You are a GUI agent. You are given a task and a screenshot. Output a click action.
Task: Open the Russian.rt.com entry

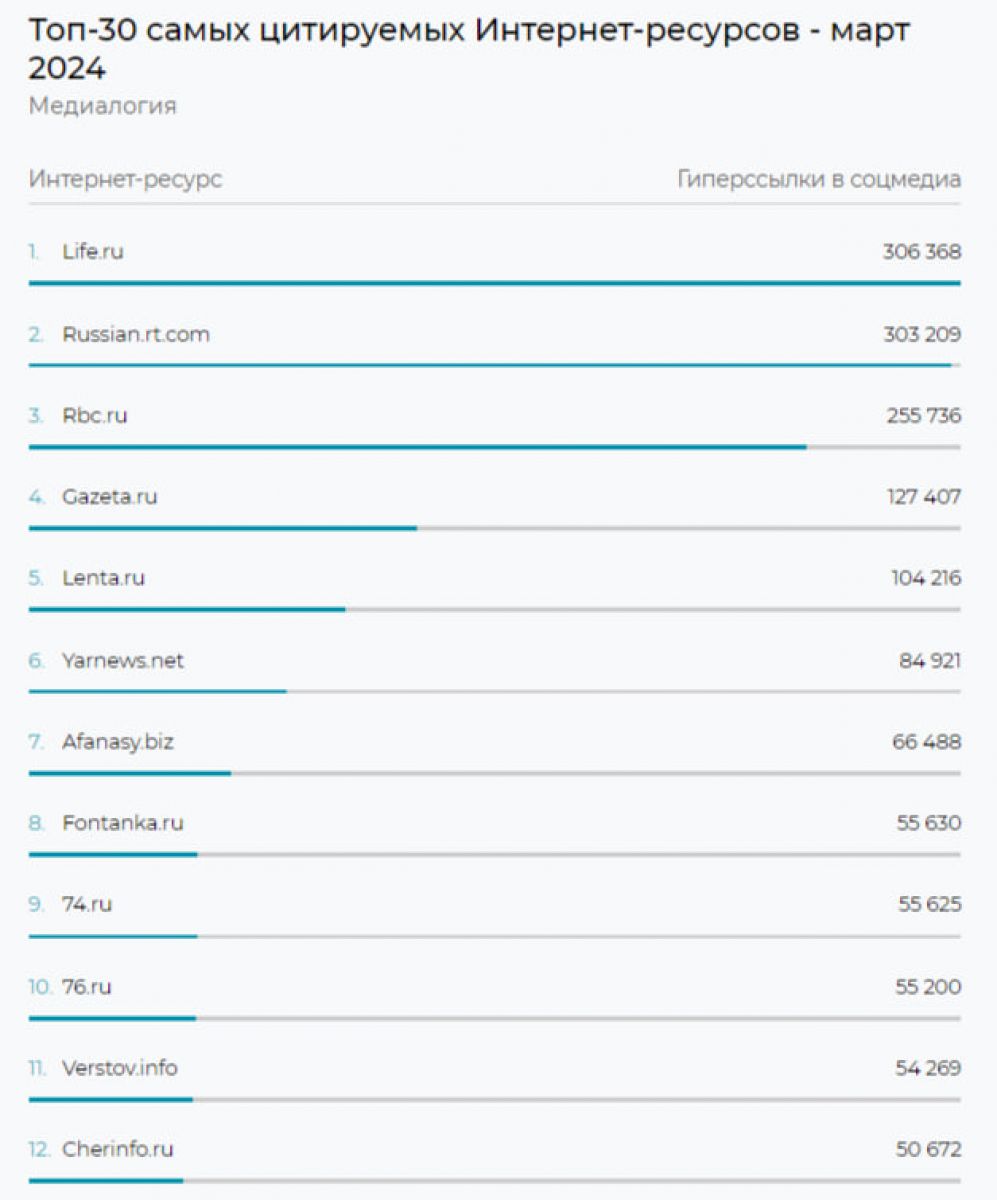(136, 334)
